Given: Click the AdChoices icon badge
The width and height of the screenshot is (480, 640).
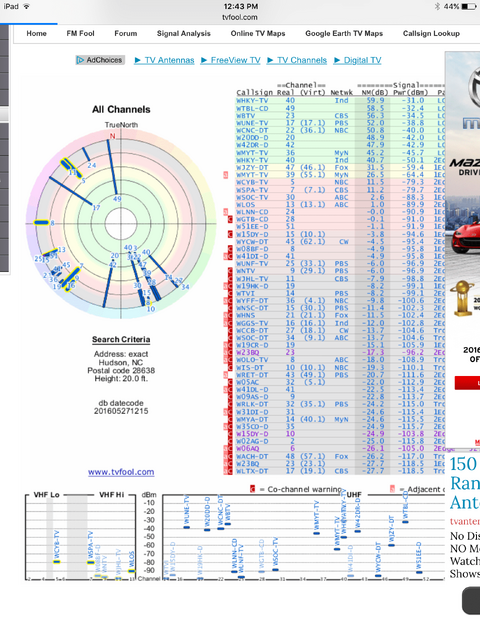Looking at the screenshot, I should (100, 60).
